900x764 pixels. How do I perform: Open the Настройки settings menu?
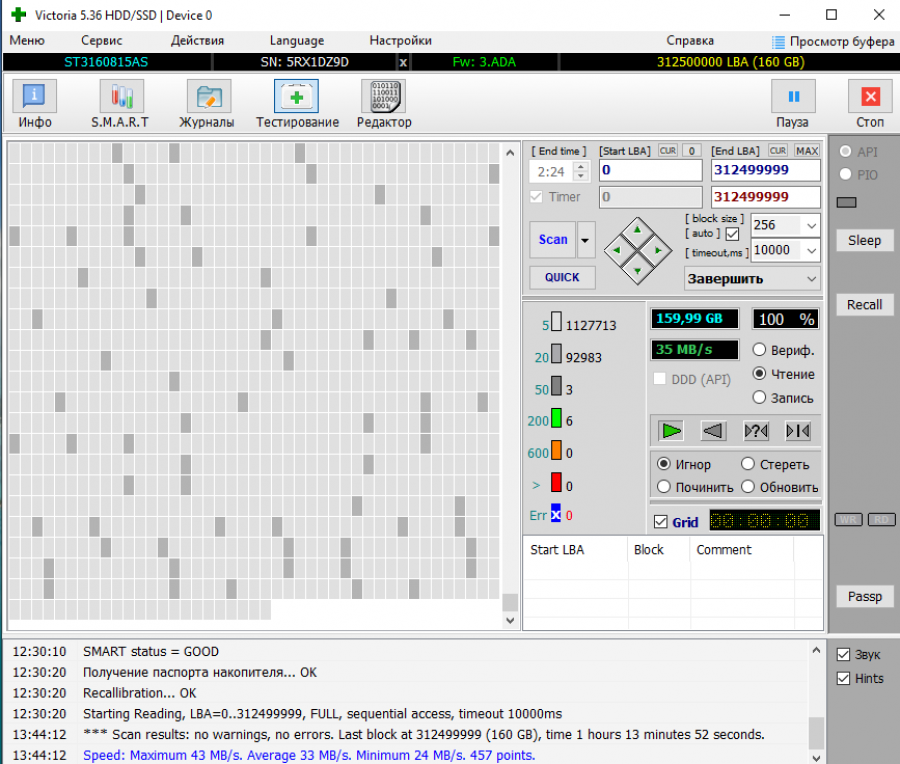[x=400, y=41]
